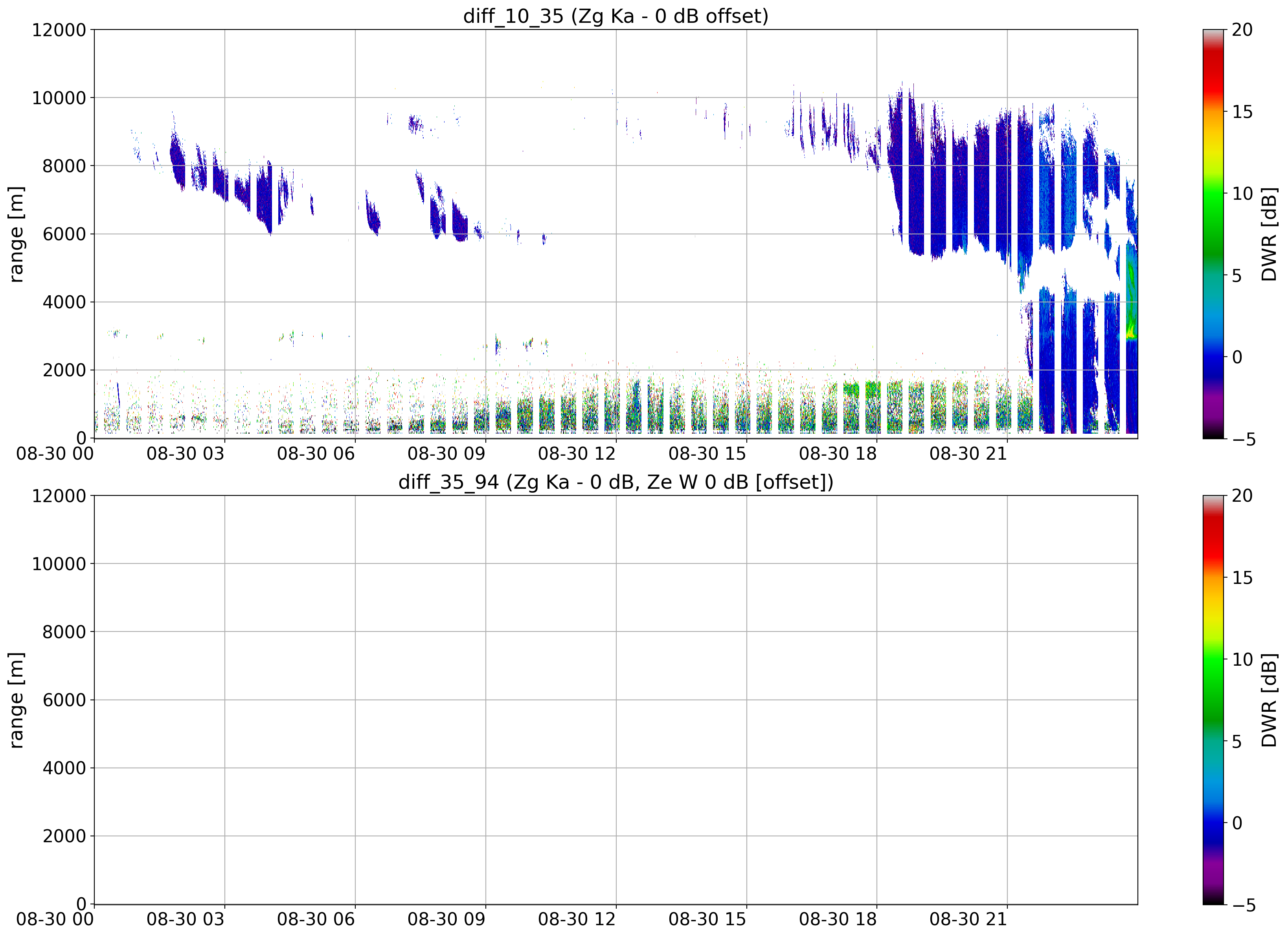Click the 08-30 15 time label under the top plot
This screenshot has height=937, width=1288.
pyautogui.click(x=707, y=454)
